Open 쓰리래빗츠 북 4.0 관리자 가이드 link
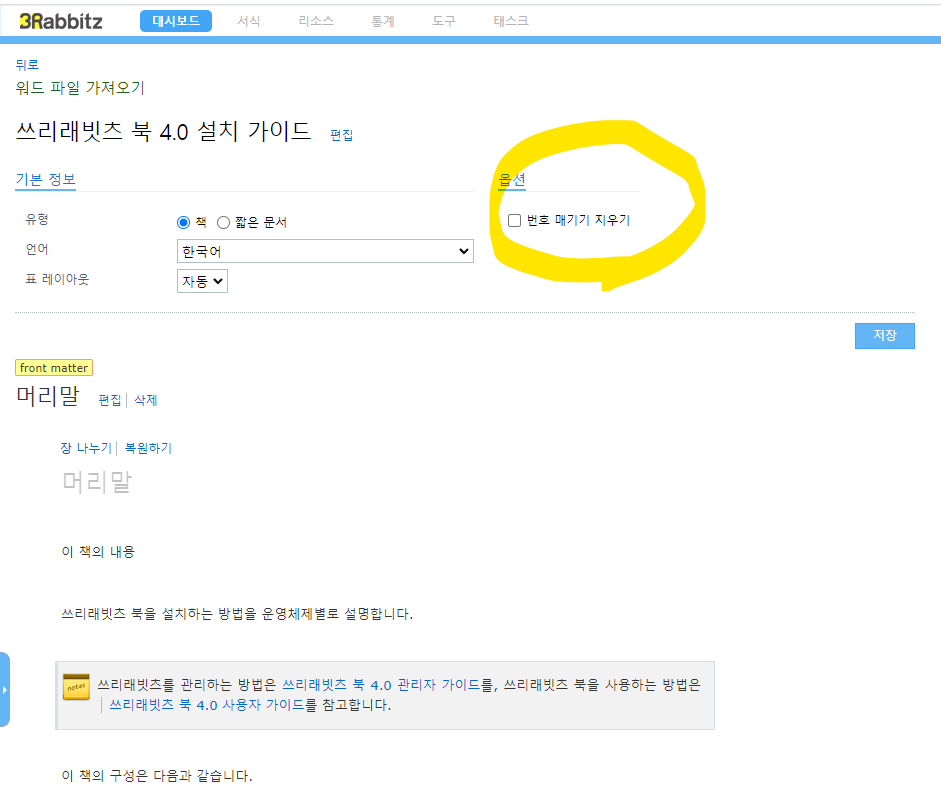The width and height of the screenshot is (941, 791). [x=381, y=685]
